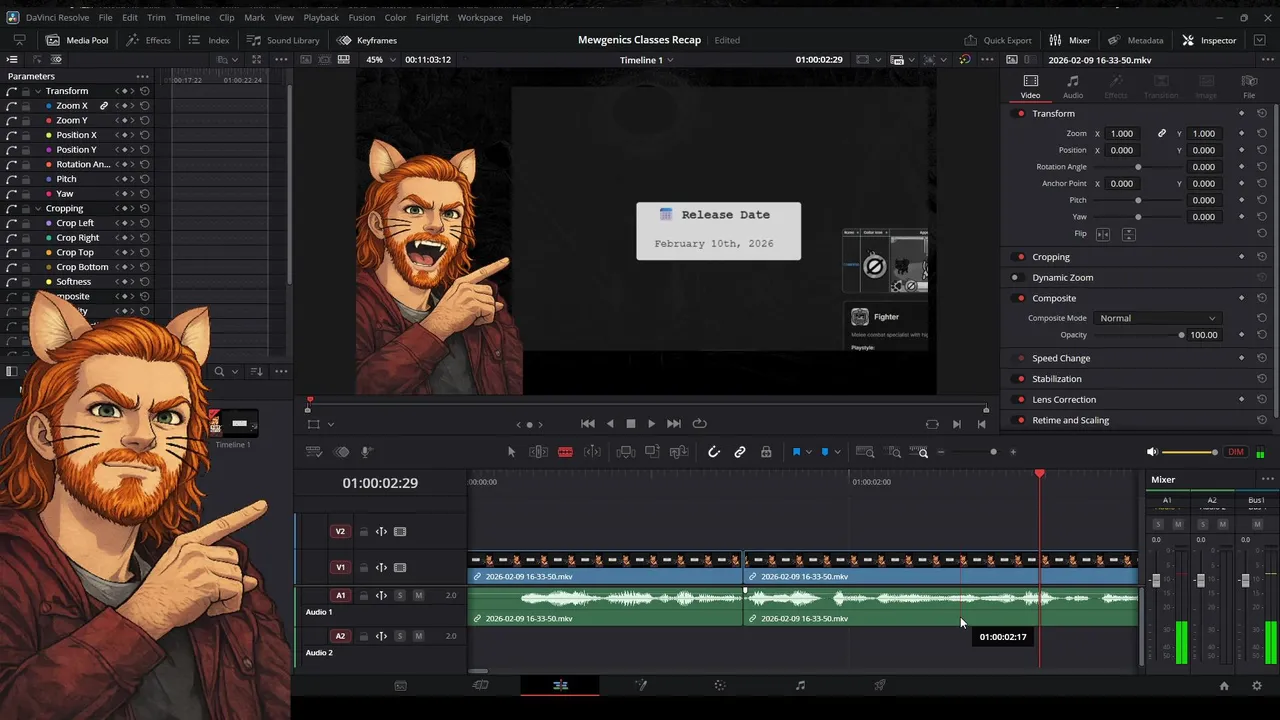The height and width of the screenshot is (720, 1280).
Task: Open the viewer zoom 45% dropdown
Action: pyautogui.click(x=379, y=60)
